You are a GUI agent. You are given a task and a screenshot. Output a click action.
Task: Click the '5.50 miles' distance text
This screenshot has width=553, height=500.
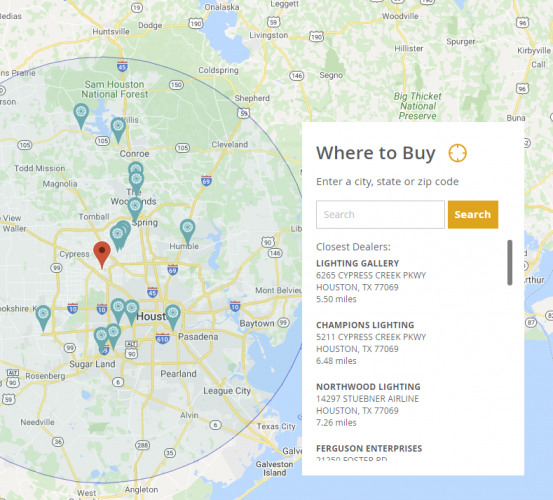[x=336, y=299]
